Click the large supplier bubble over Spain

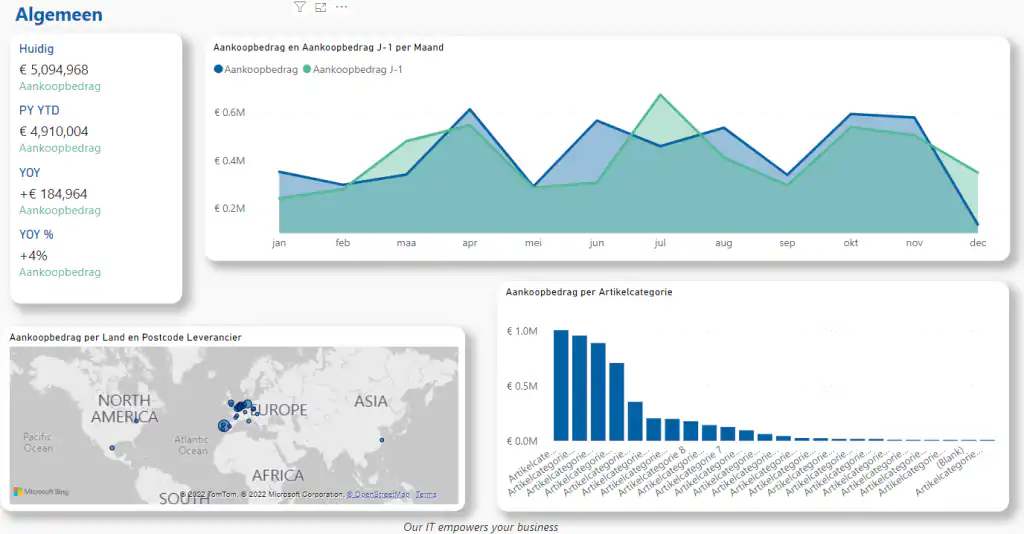coord(225,426)
